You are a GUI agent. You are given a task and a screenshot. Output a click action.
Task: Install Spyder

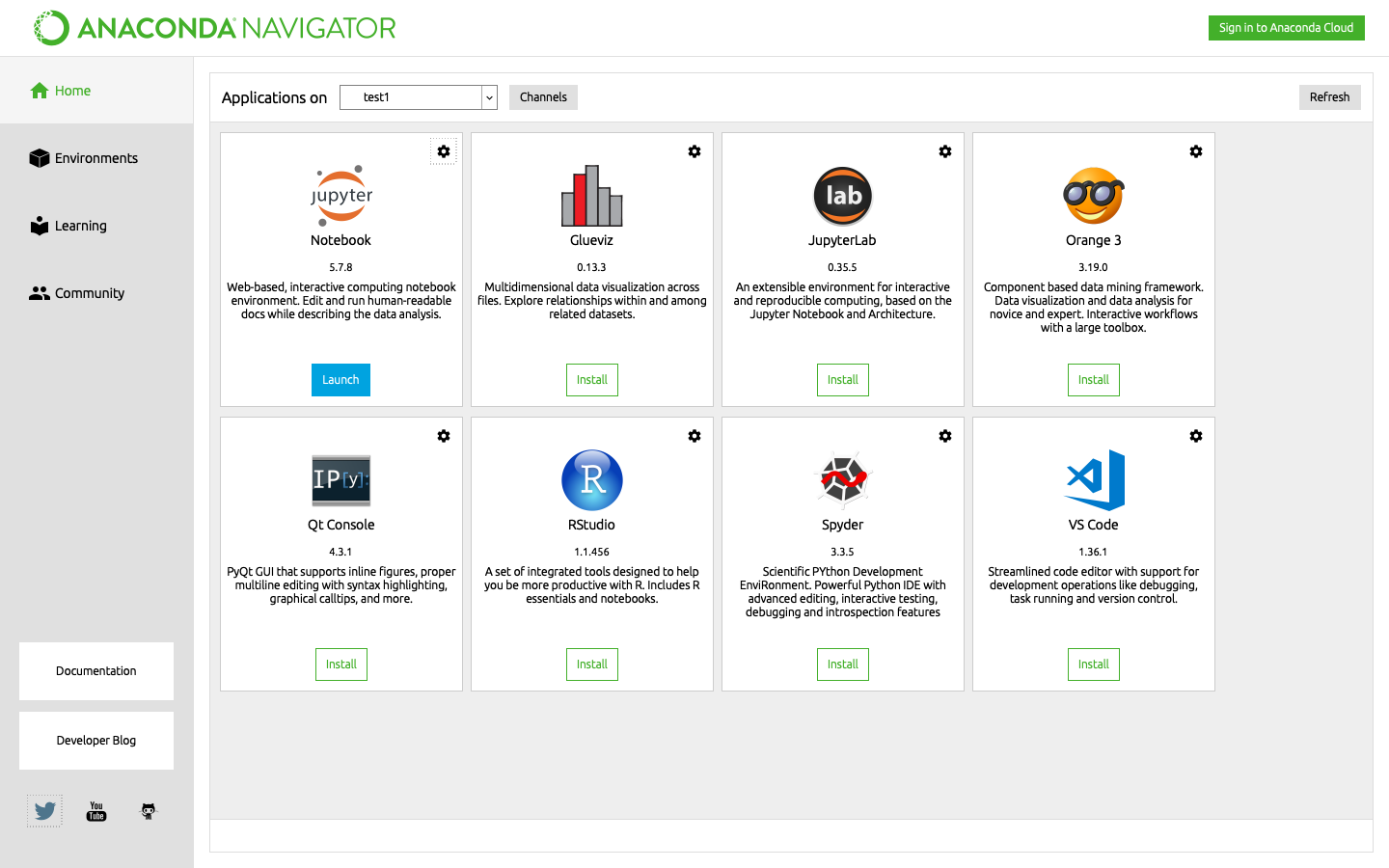(843, 665)
